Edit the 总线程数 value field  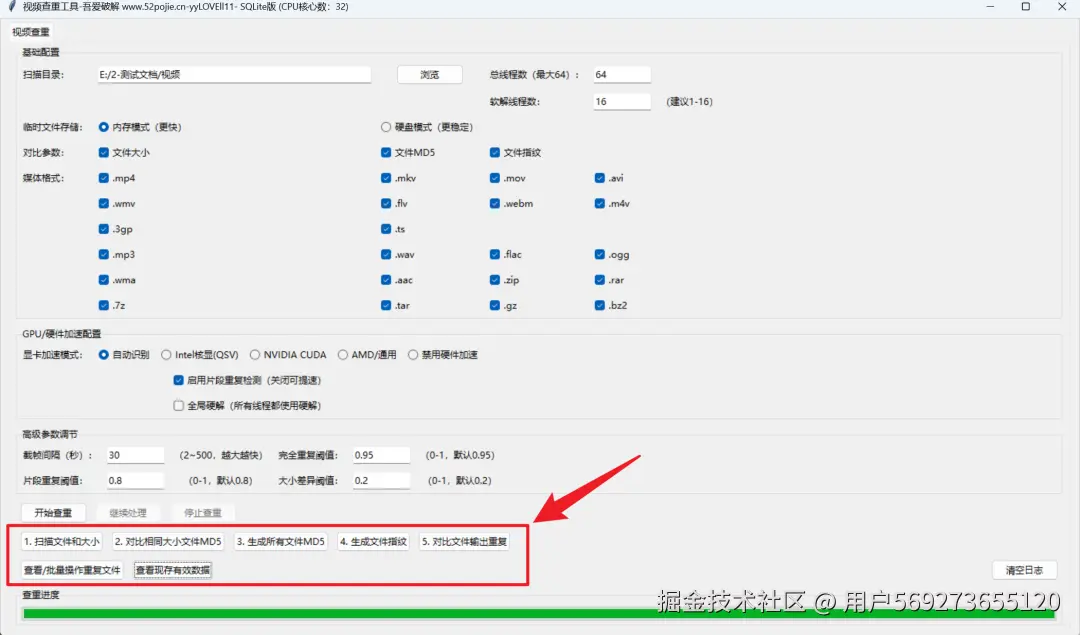(622, 74)
